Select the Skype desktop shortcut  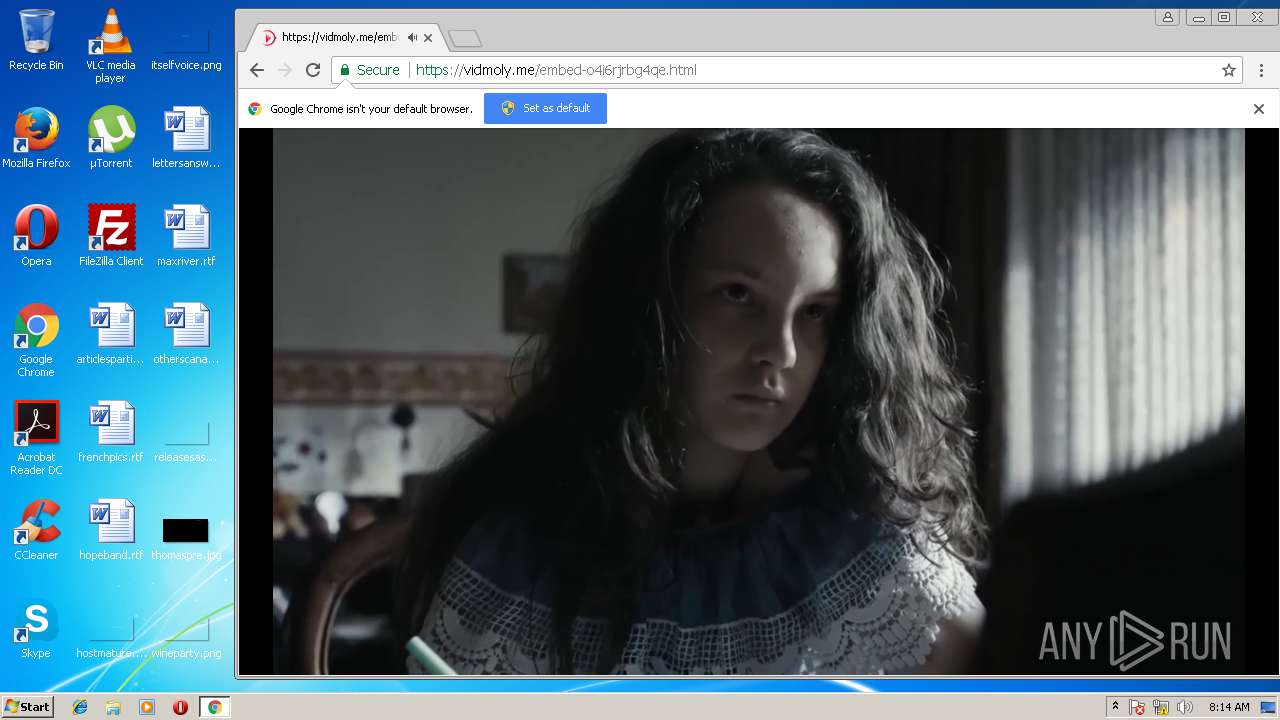[36, 628]
